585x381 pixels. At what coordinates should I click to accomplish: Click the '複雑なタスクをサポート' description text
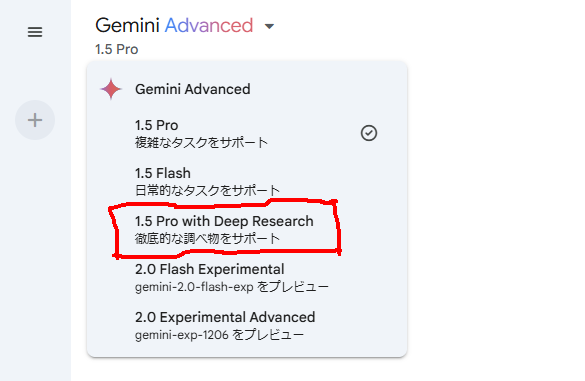201,143
